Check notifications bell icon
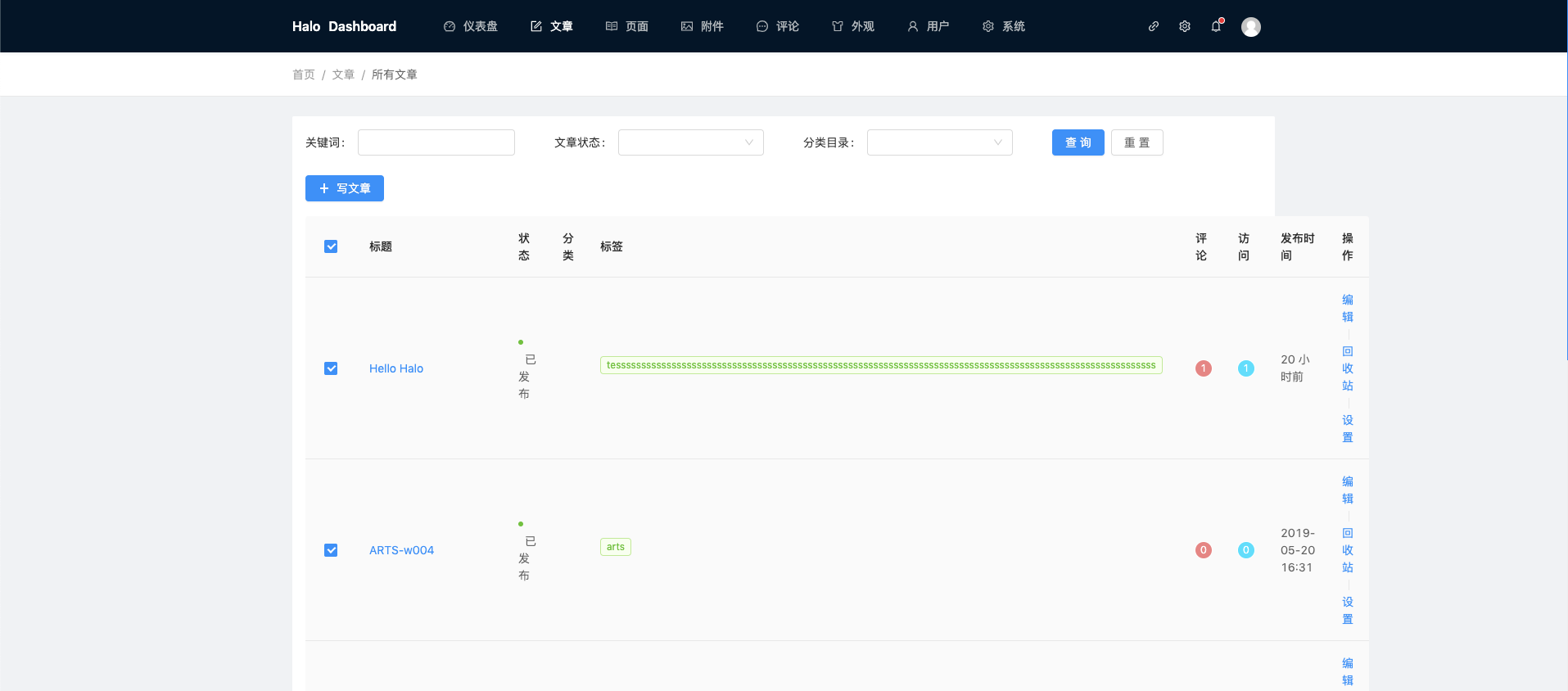Image resolution: width=1568 pixels, height=691 pixels. (1216, 26)
